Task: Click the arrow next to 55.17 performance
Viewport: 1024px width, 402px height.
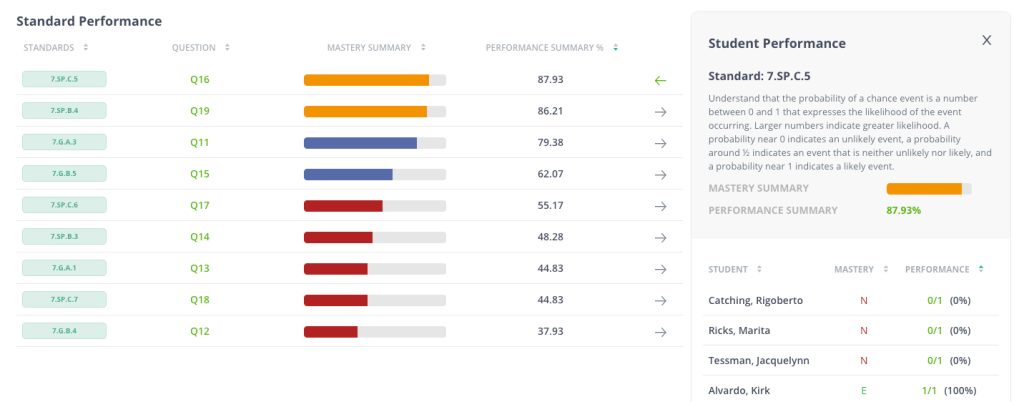Action: coord(660,206)
